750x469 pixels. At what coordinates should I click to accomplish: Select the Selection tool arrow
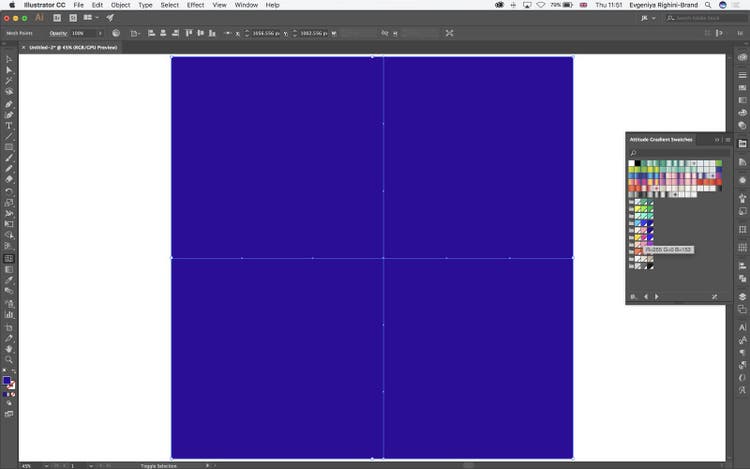(x=9, y=59)
